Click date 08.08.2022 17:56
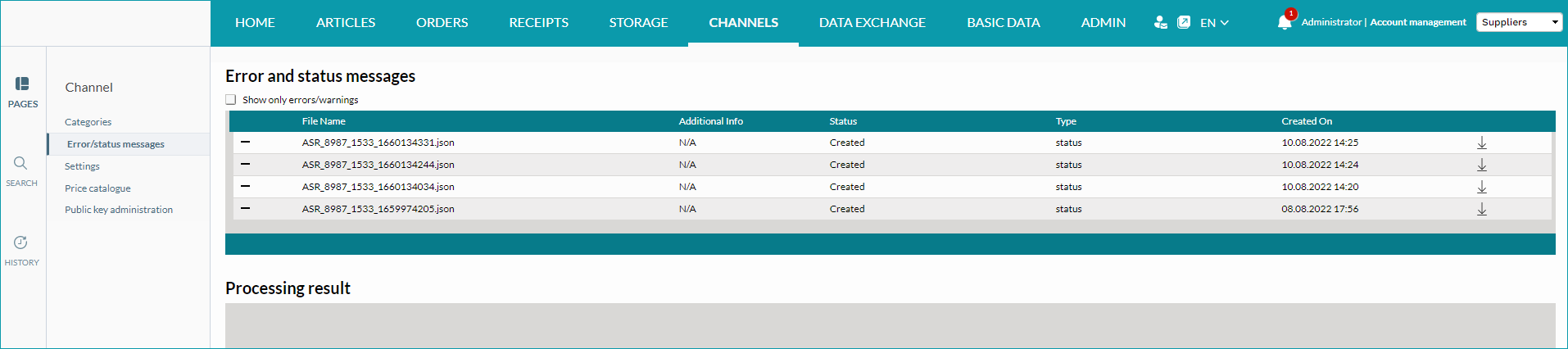This screenshot has width=1568, height=349. coord(1320,209)
